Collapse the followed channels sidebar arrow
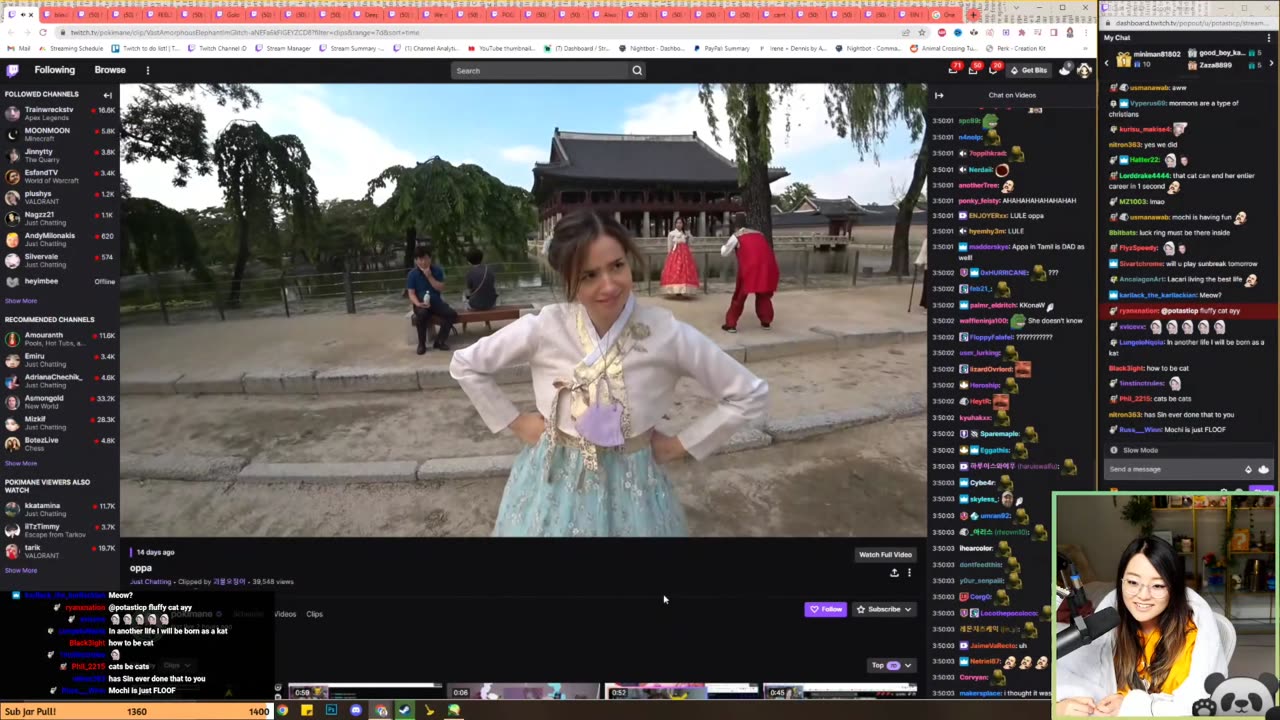 pos(107,95)
